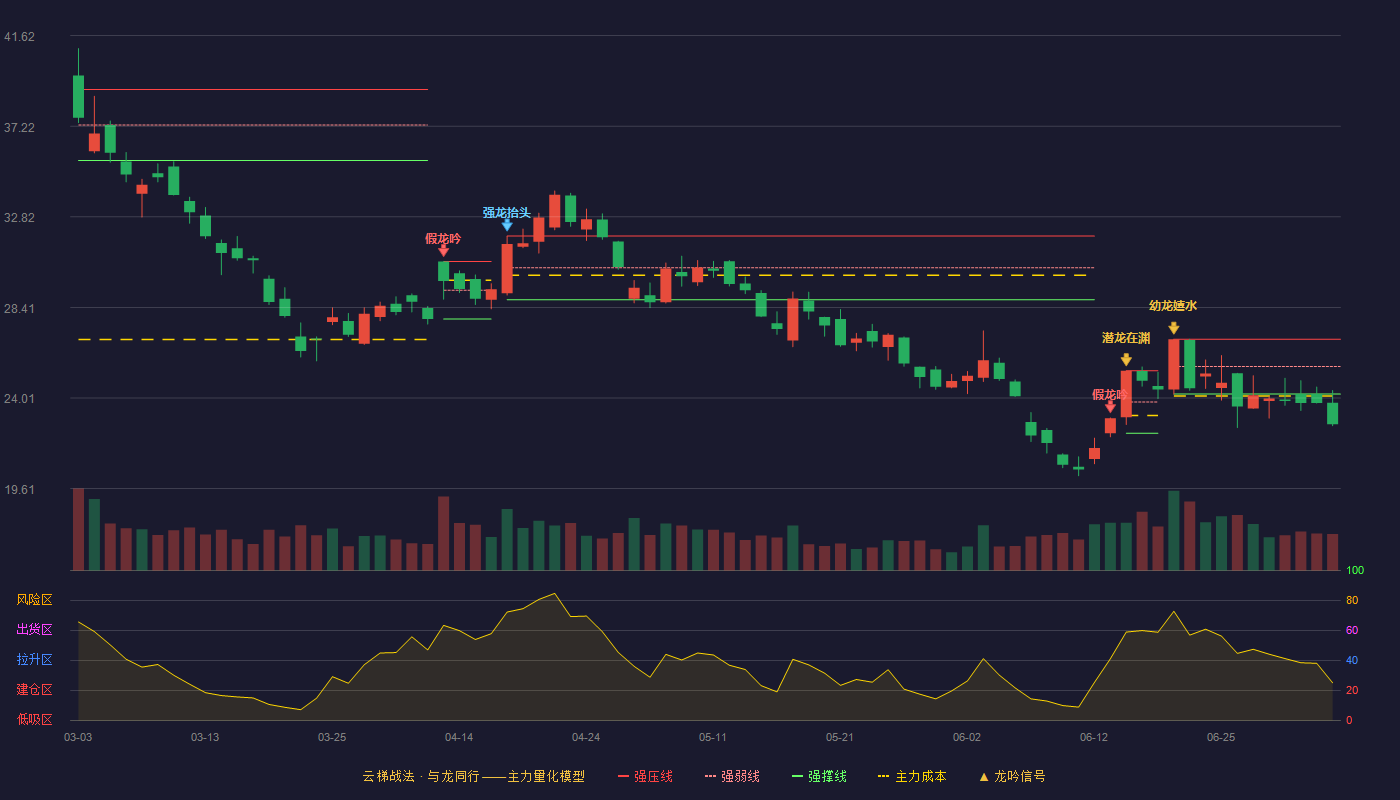
Task: Toggle the 强撑线 green legend entry
Action: point(819,776)
